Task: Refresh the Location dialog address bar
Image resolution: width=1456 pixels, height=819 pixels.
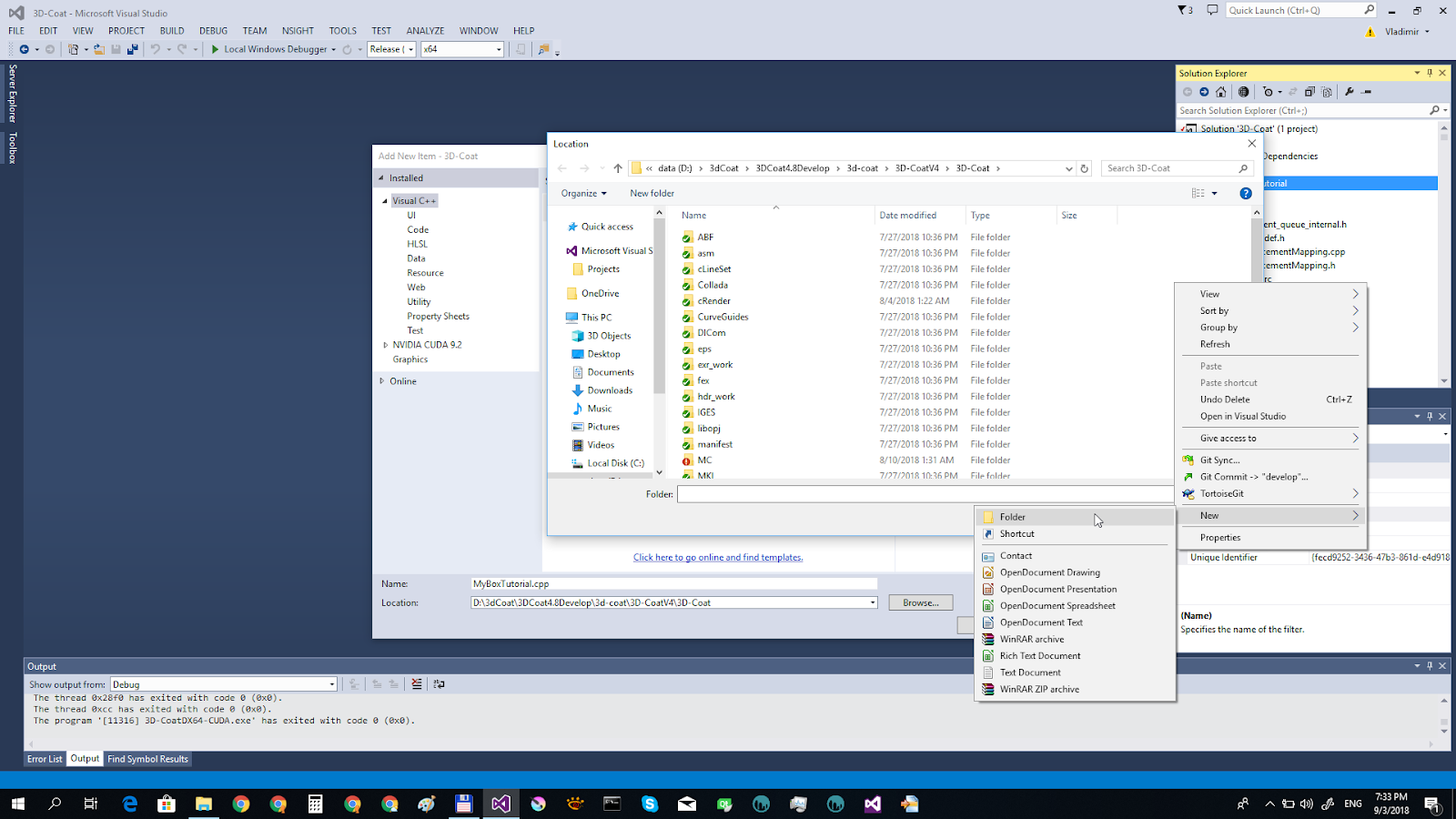Action: pos(1084,168)
